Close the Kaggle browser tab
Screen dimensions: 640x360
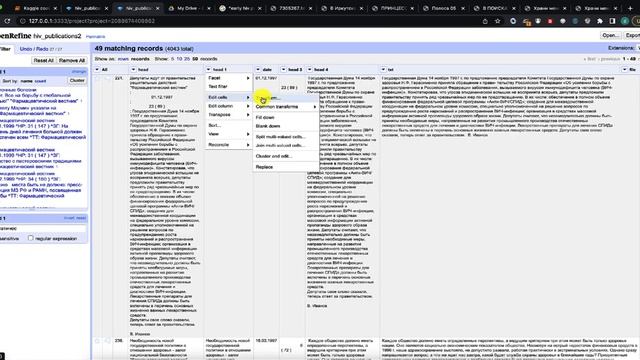coord(56,8)
